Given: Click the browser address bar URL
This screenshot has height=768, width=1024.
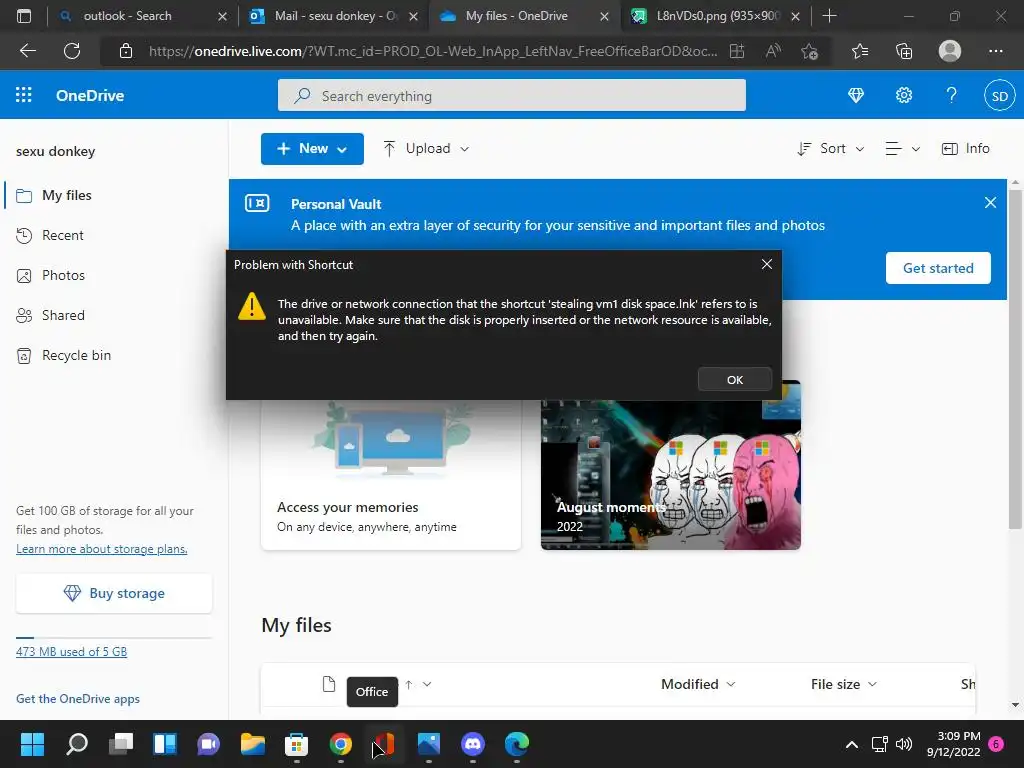Looking at the screenshot, I should [432, 51].
